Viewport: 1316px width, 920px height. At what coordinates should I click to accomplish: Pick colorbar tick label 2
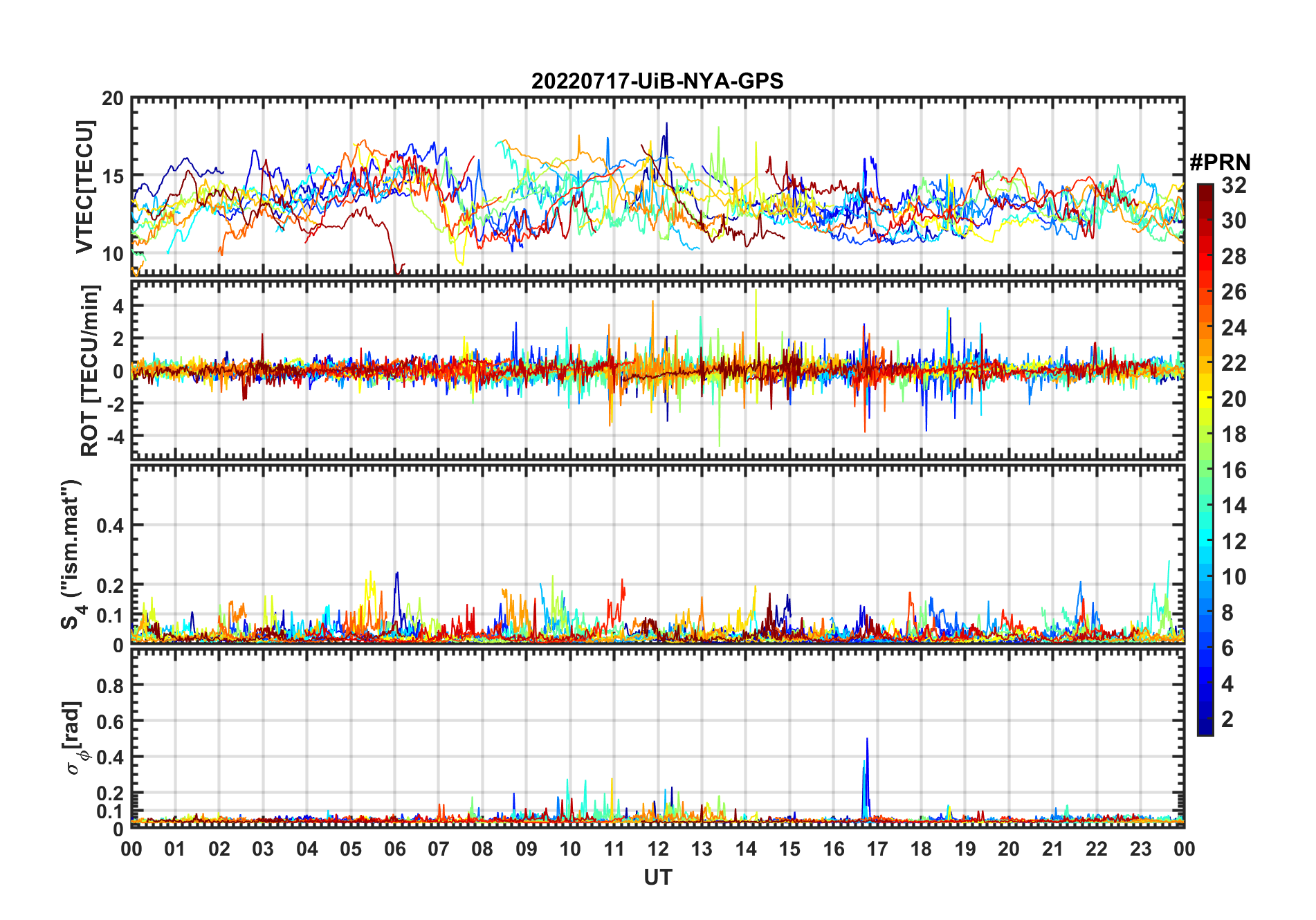pyautogui.click(x=1227, y=719)
